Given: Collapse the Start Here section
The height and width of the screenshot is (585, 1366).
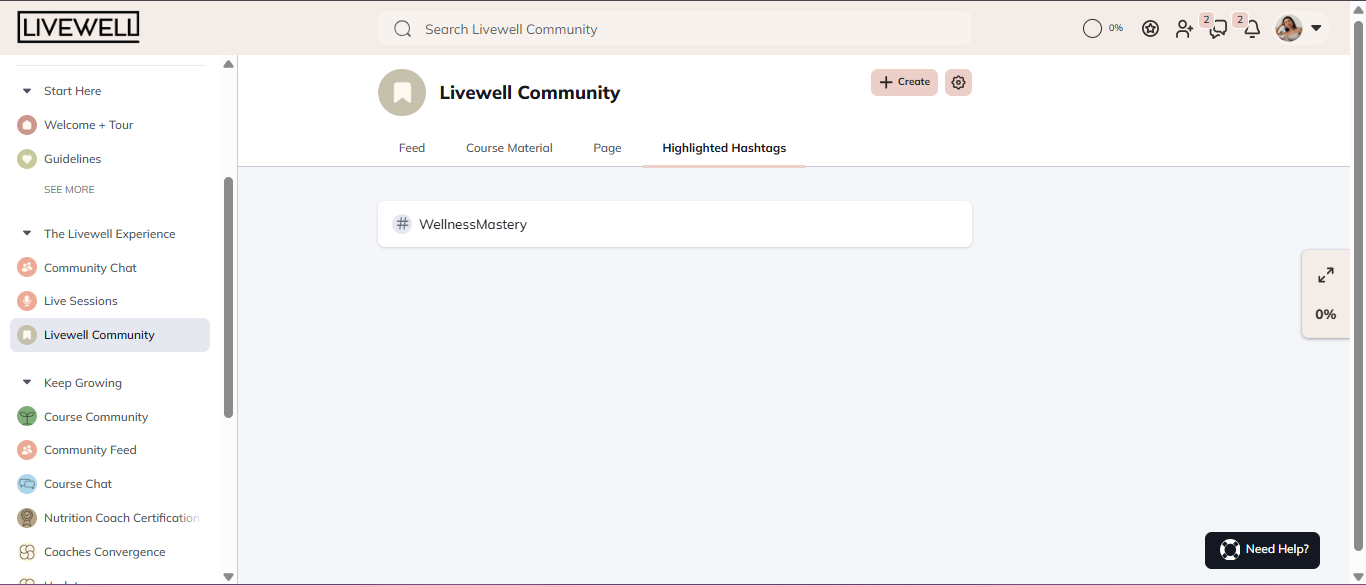Looking at the screenshot, I should 27,91.
